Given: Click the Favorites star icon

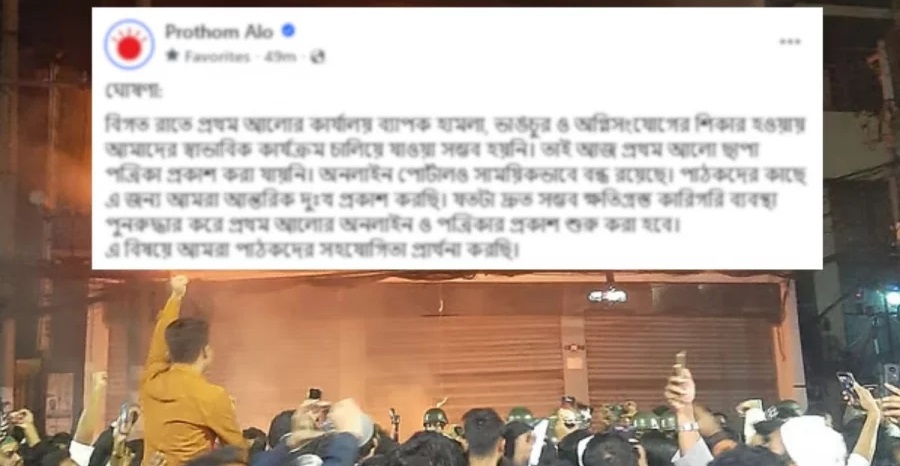Looking at the screenshot, I should (172, 56).
